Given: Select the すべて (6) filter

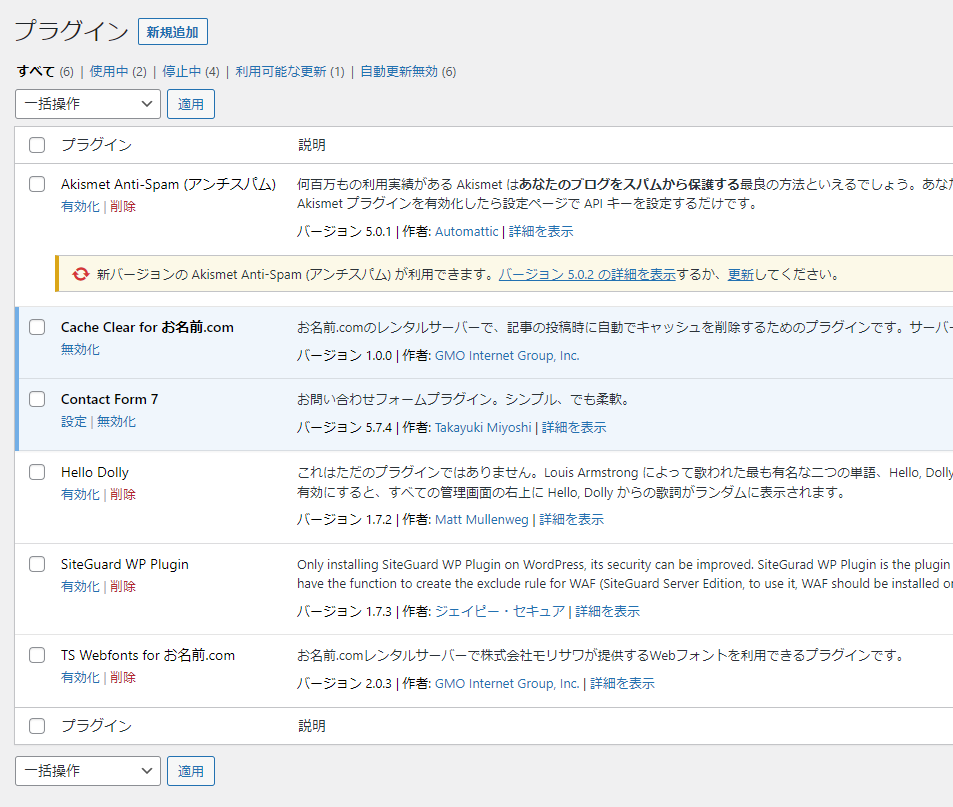Looking at the screenshot, I should click(x=45, y=72).
